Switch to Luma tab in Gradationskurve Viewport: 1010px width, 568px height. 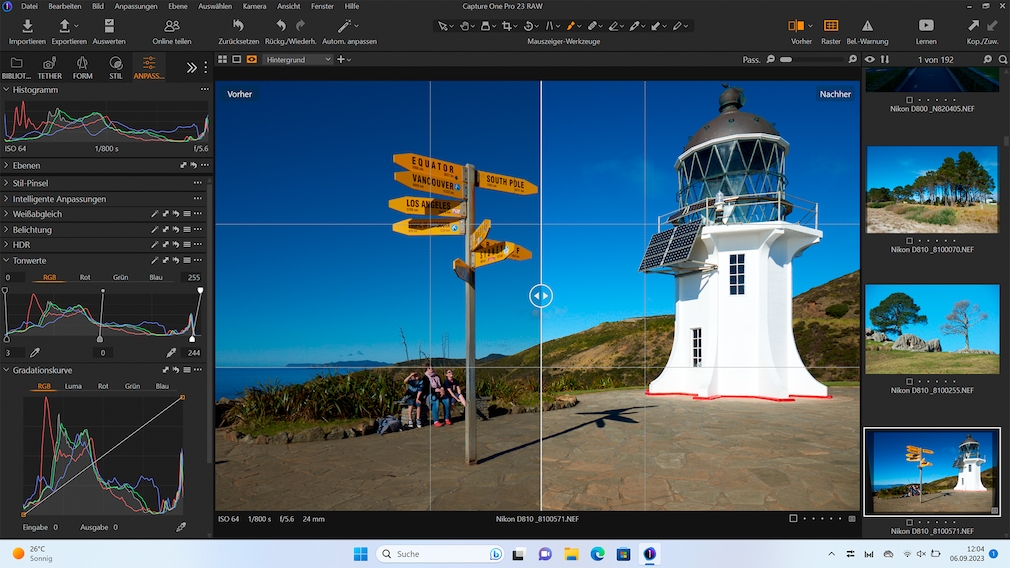73,386
